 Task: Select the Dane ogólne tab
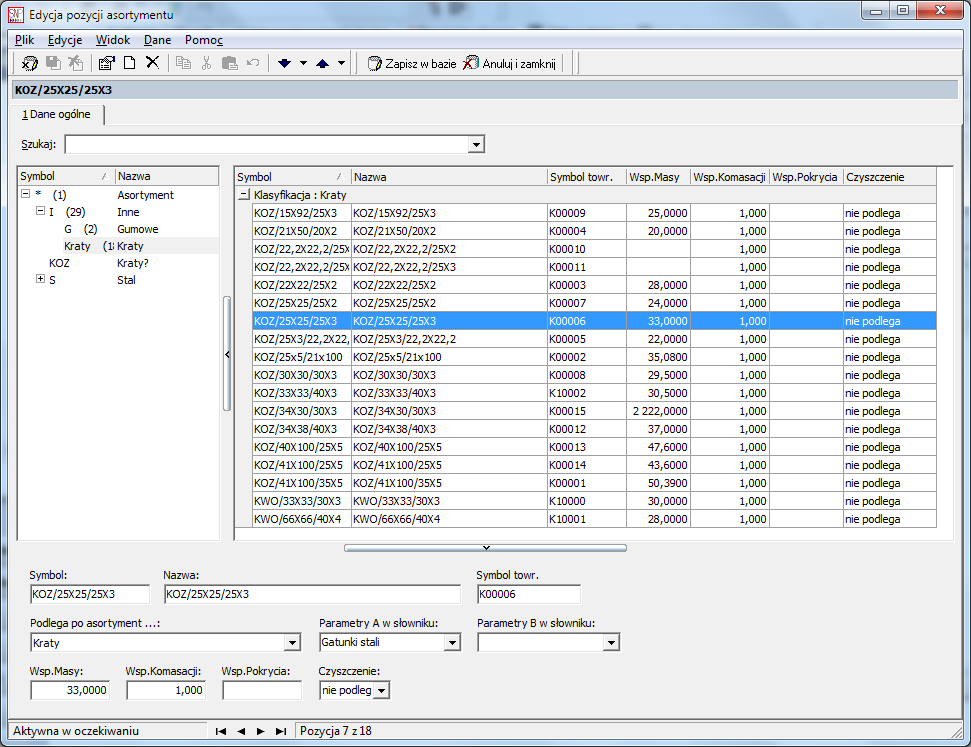point(57,115)
